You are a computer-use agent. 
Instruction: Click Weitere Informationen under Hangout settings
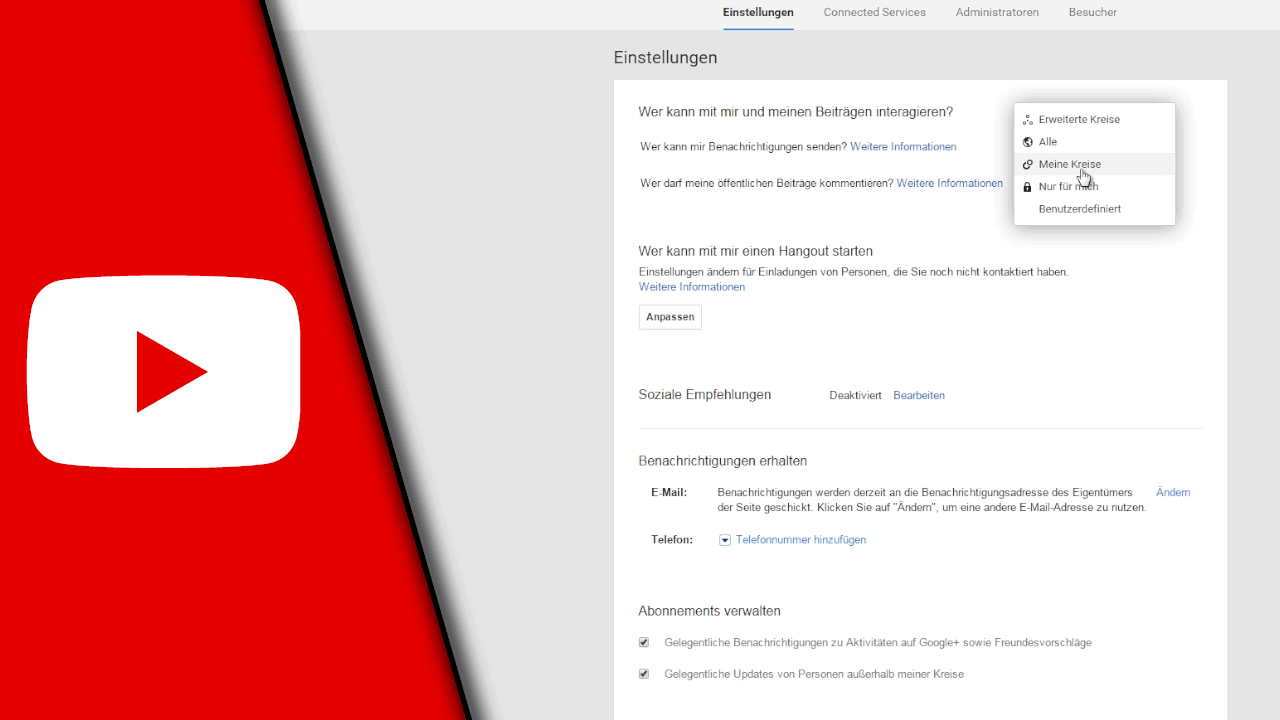pos(692,287)
